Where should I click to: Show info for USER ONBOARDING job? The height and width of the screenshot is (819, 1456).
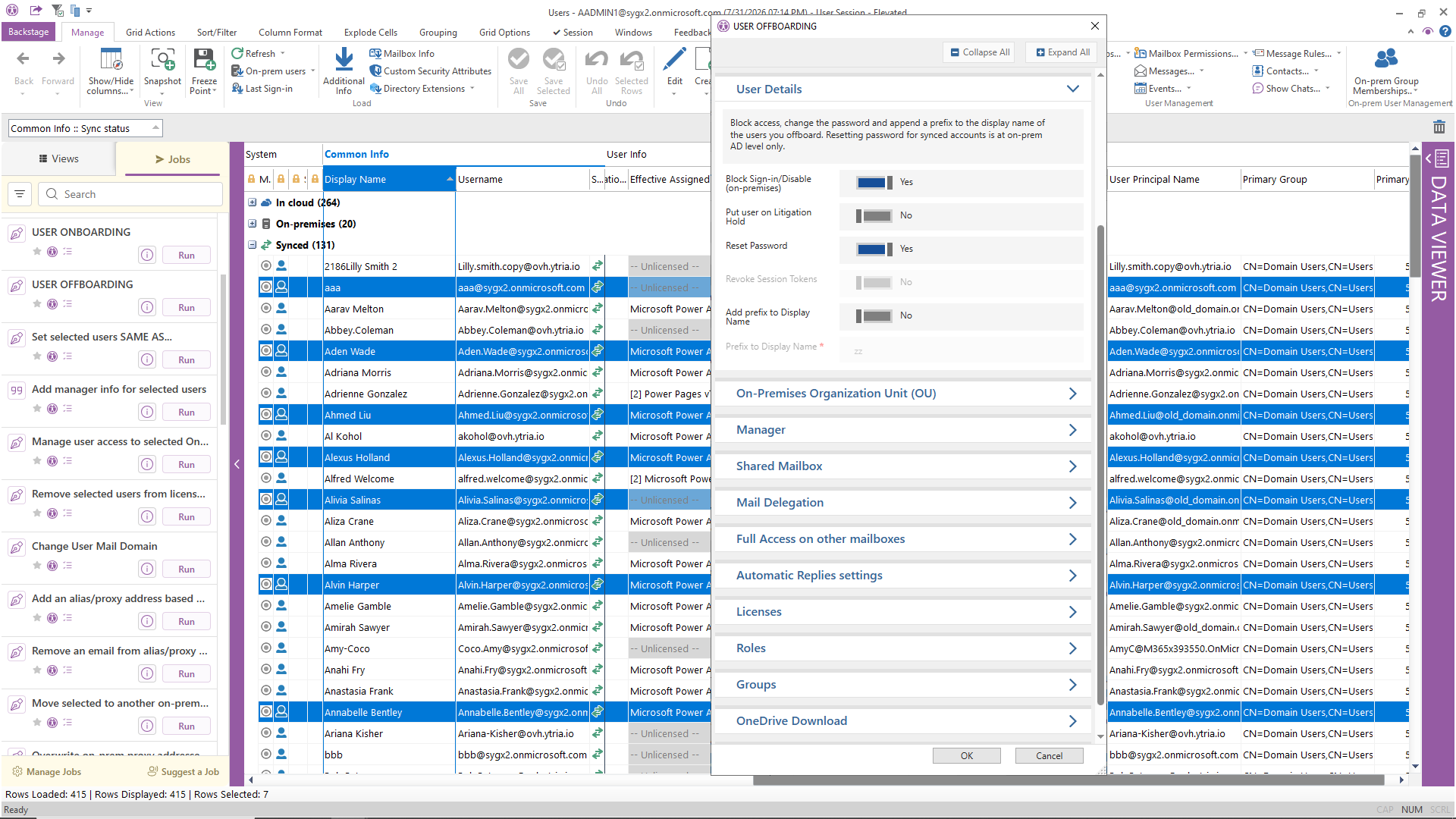(x=147, y=256)
